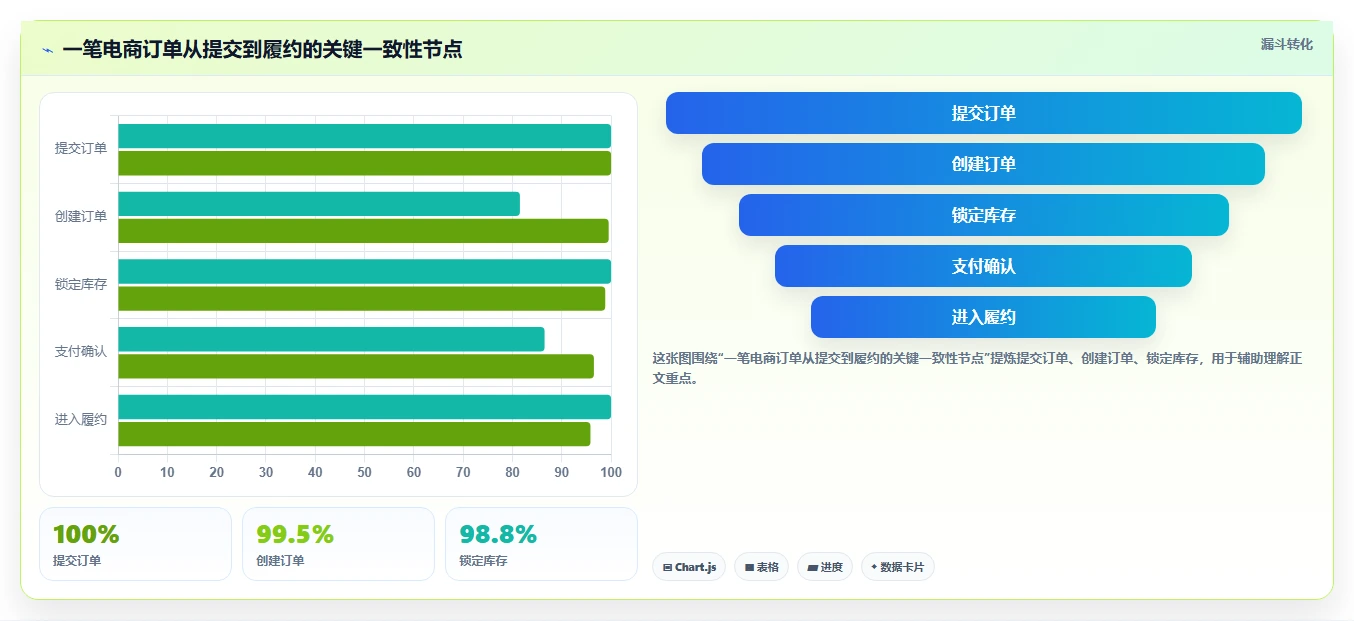The image size is (1354, 621).
Task: Click the lightning icon beside the title
Action: [x=47, y=50]
